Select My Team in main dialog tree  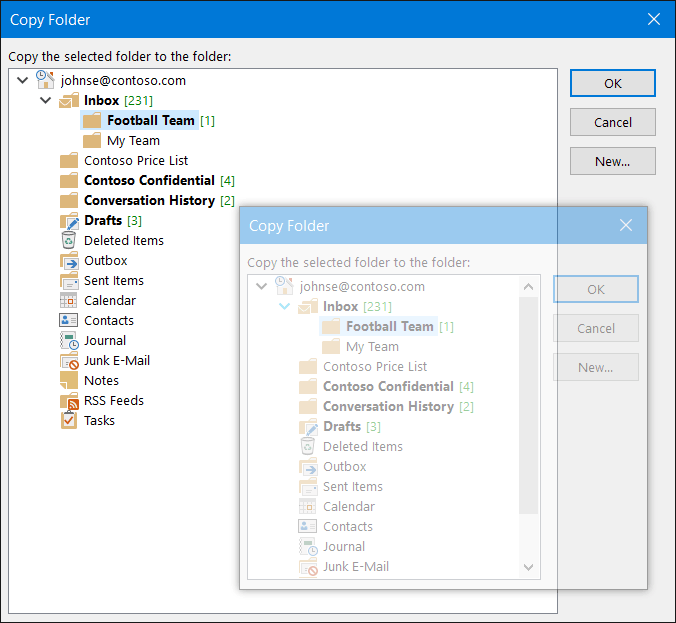133,141
